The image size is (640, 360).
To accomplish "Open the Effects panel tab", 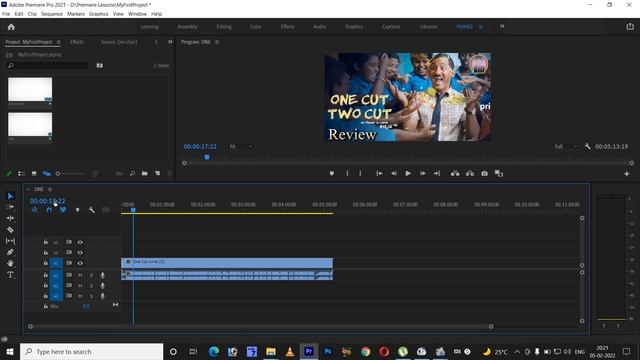I will tap(77, 42).
